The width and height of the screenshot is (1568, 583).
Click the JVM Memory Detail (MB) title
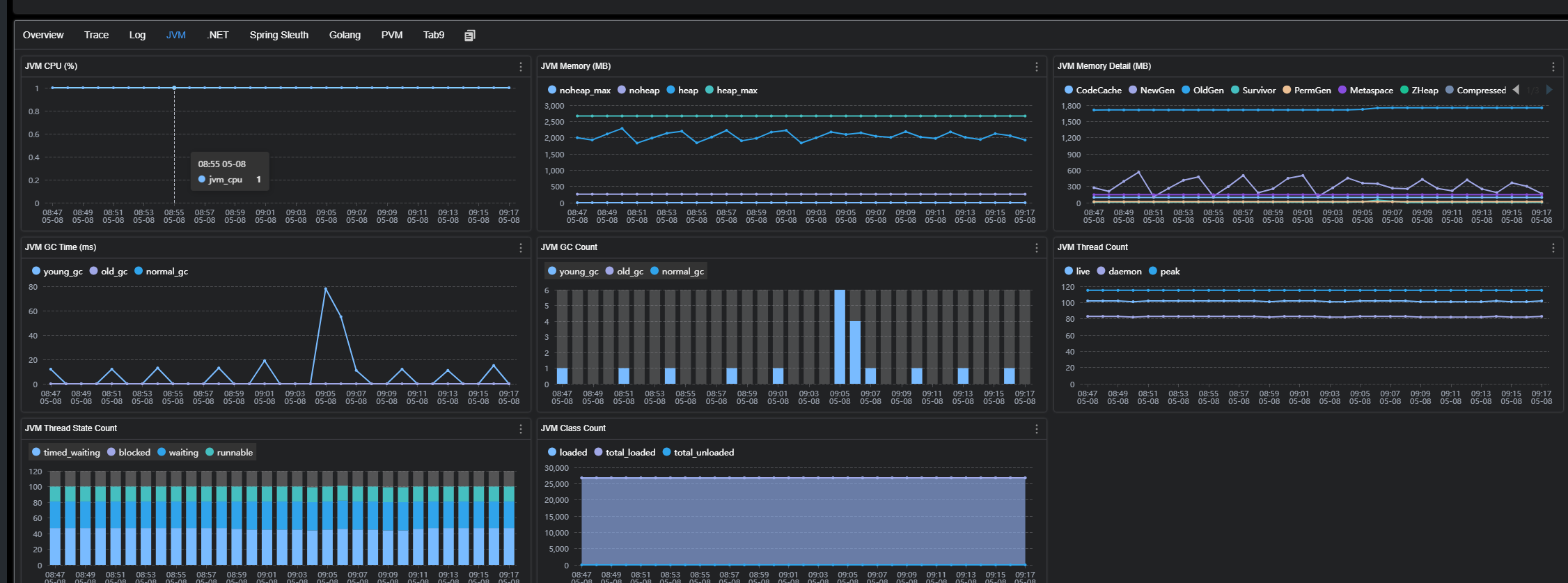(x=1104, y=66)
